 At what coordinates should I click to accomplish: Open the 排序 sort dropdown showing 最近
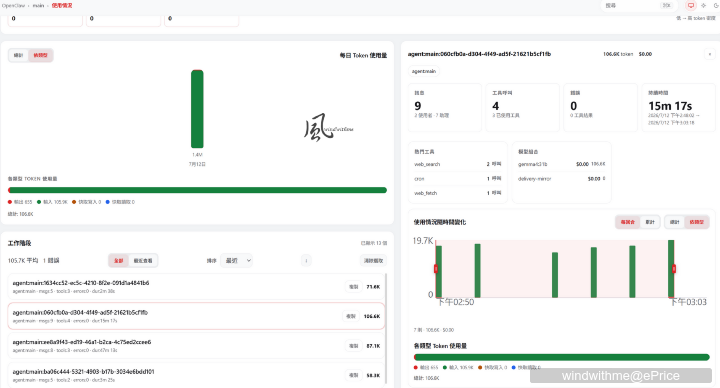click(236, 260)
